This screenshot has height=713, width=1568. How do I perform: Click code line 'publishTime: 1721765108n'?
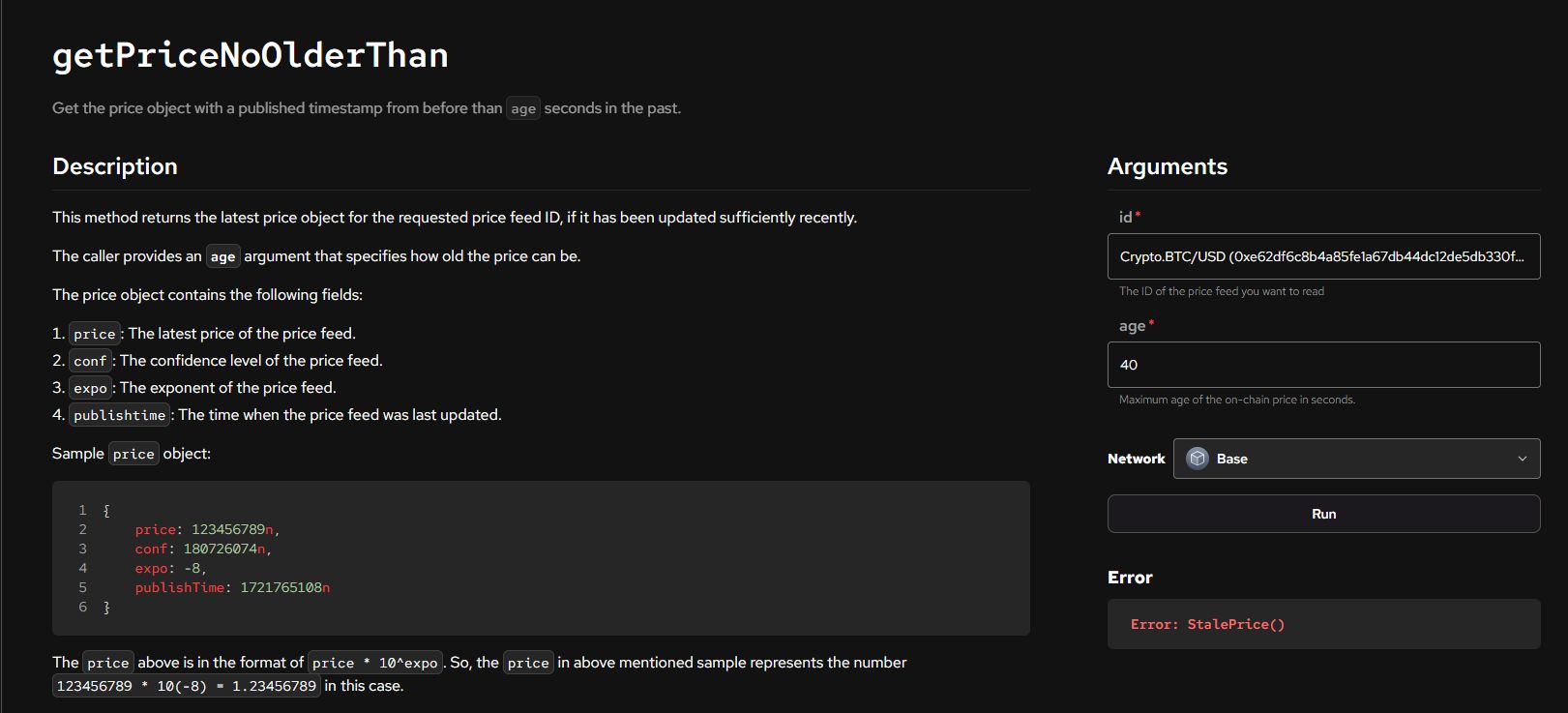(x=232, y=587)
